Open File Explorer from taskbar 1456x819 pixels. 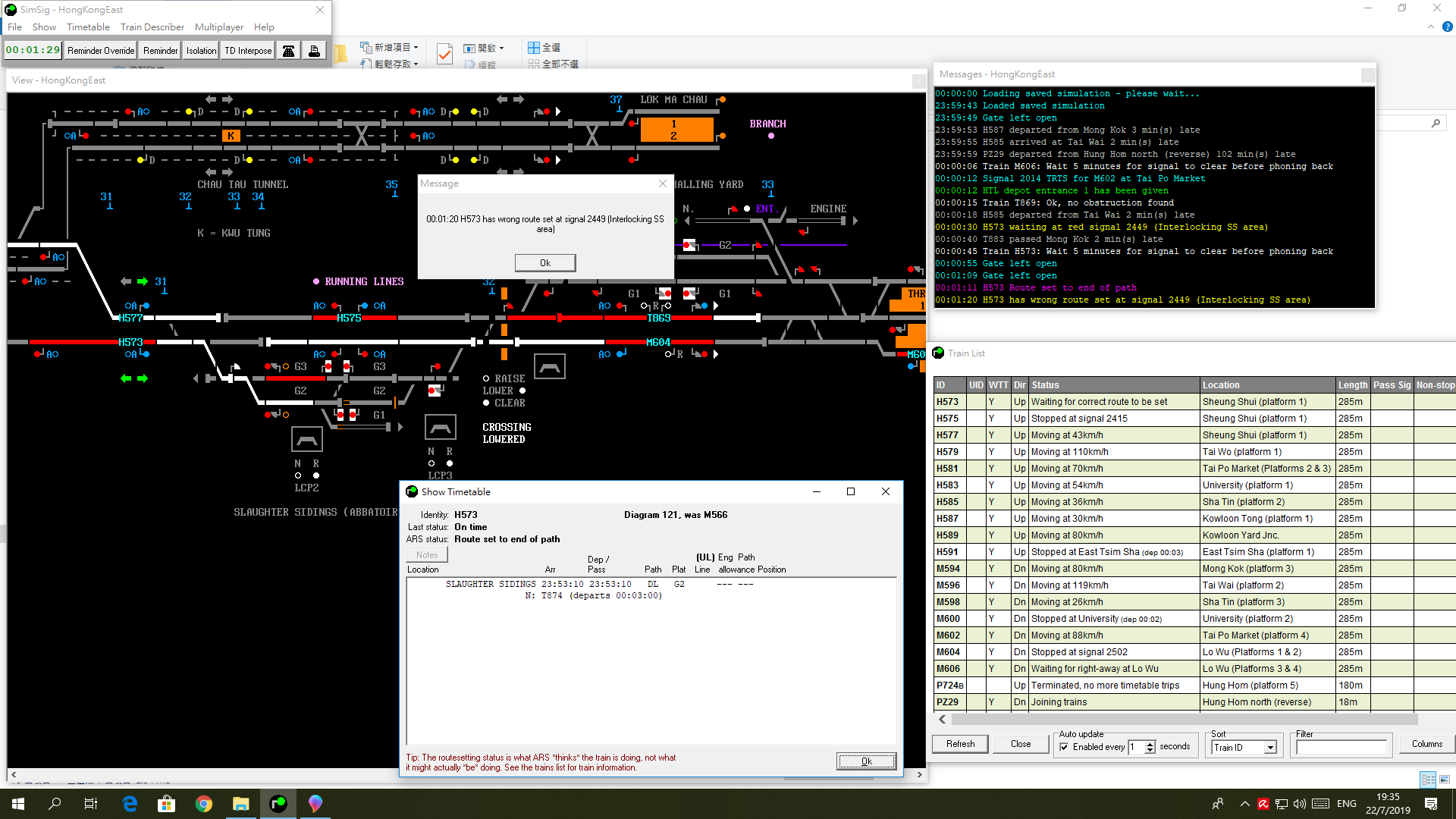[240, 804]
